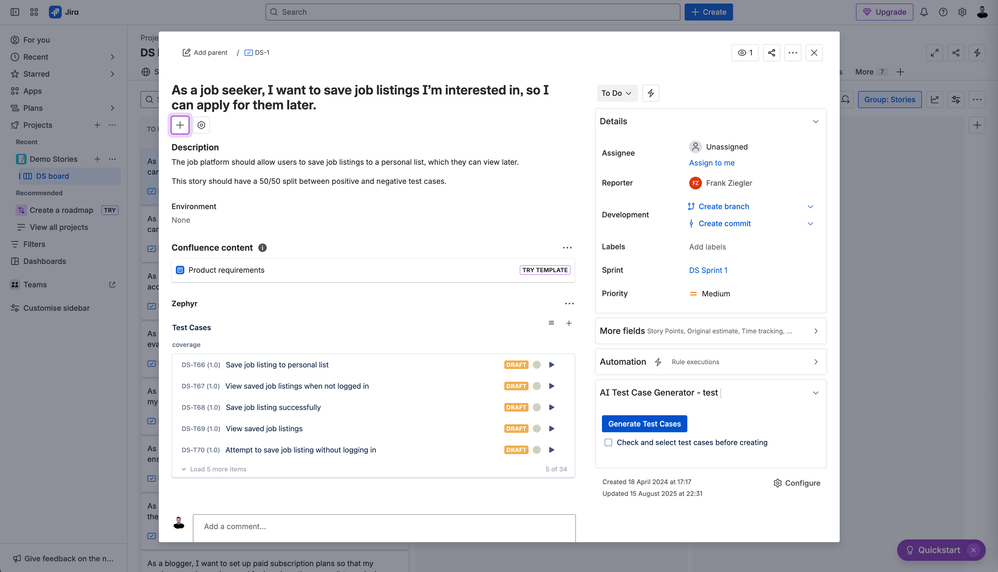
Task: Open the To Do status dropdown
Action: 616,94
